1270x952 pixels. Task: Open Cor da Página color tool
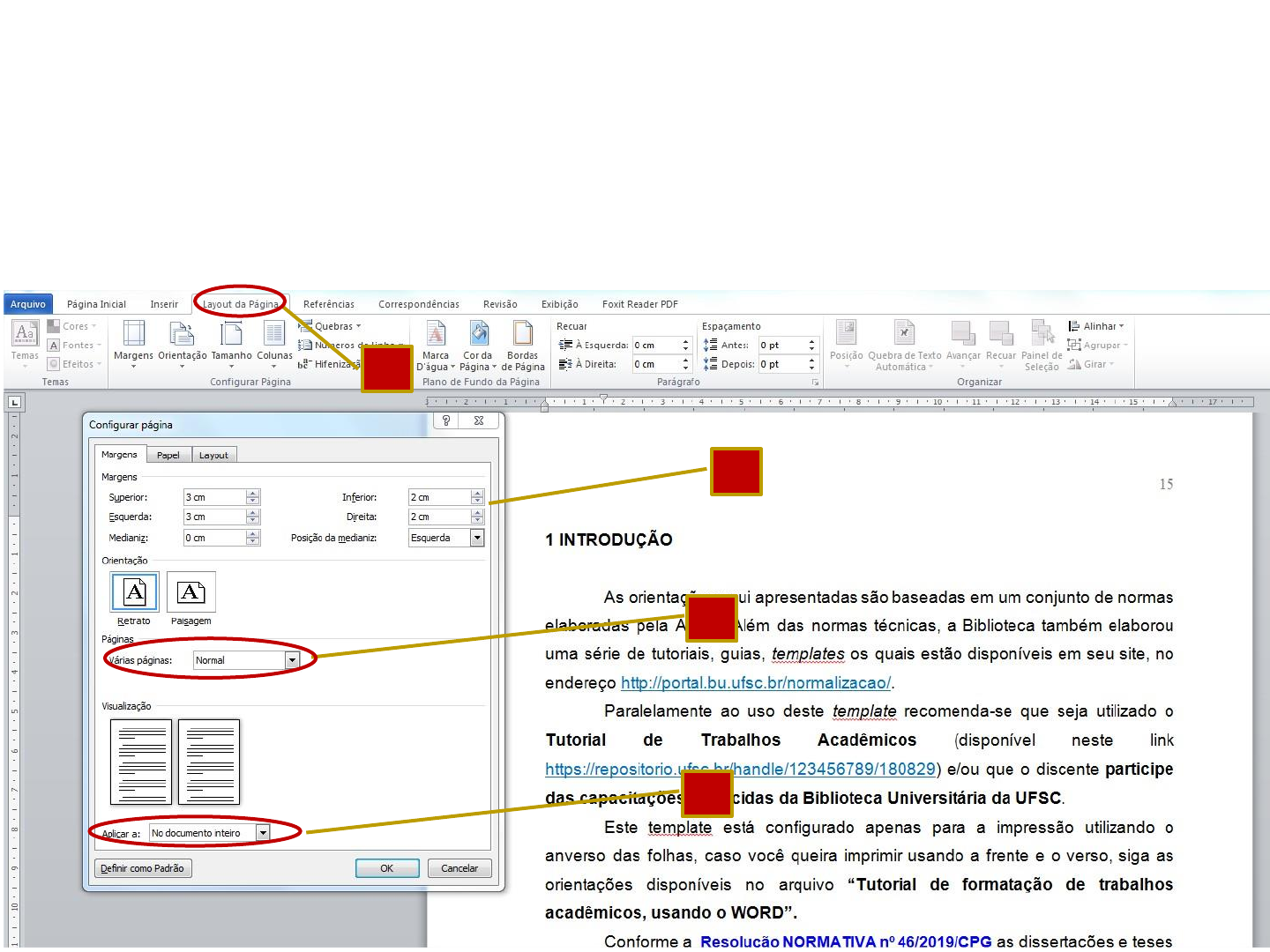[x=478, y=335]
